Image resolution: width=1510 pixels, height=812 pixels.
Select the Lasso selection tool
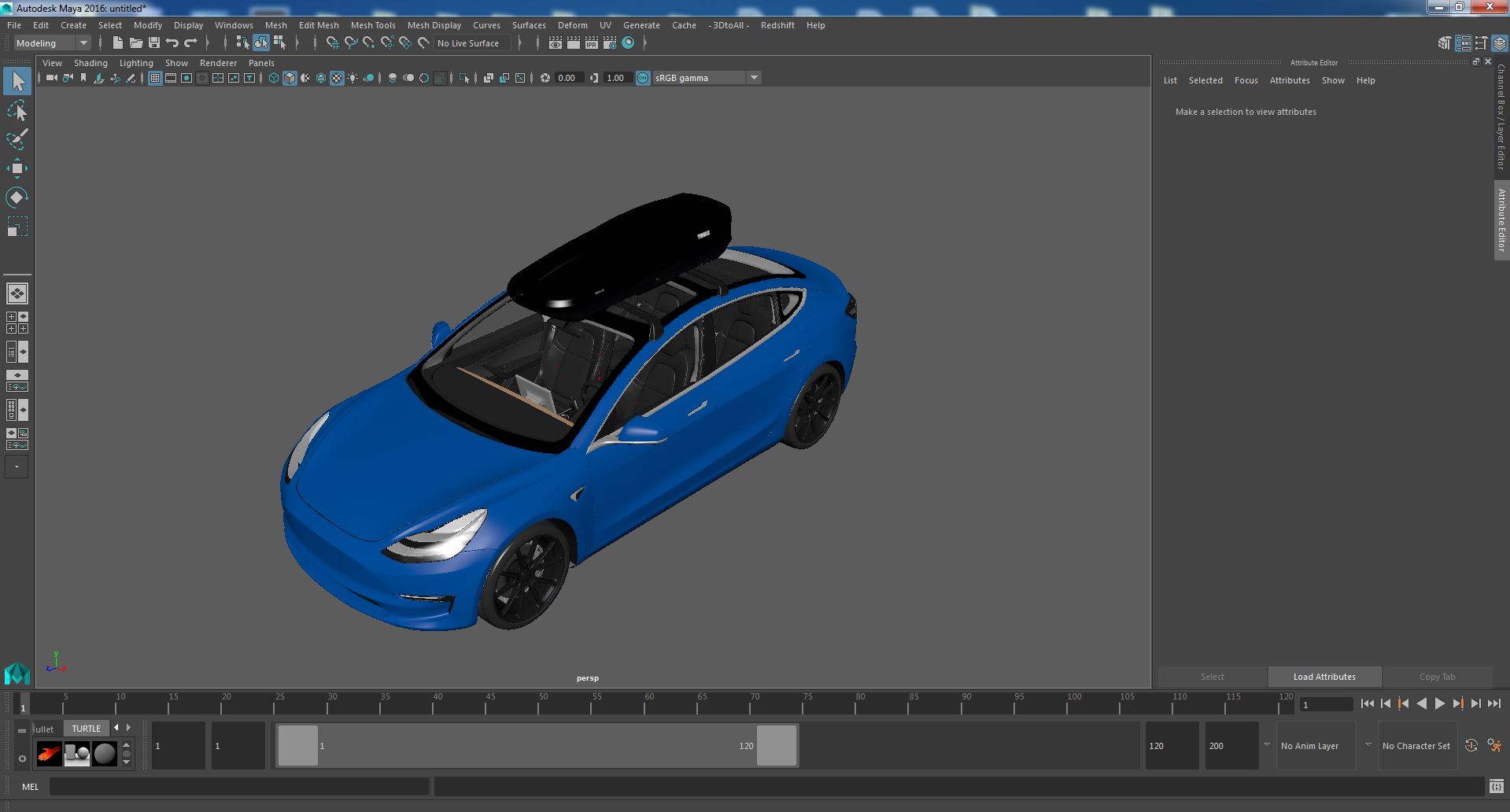pos(17,111)
